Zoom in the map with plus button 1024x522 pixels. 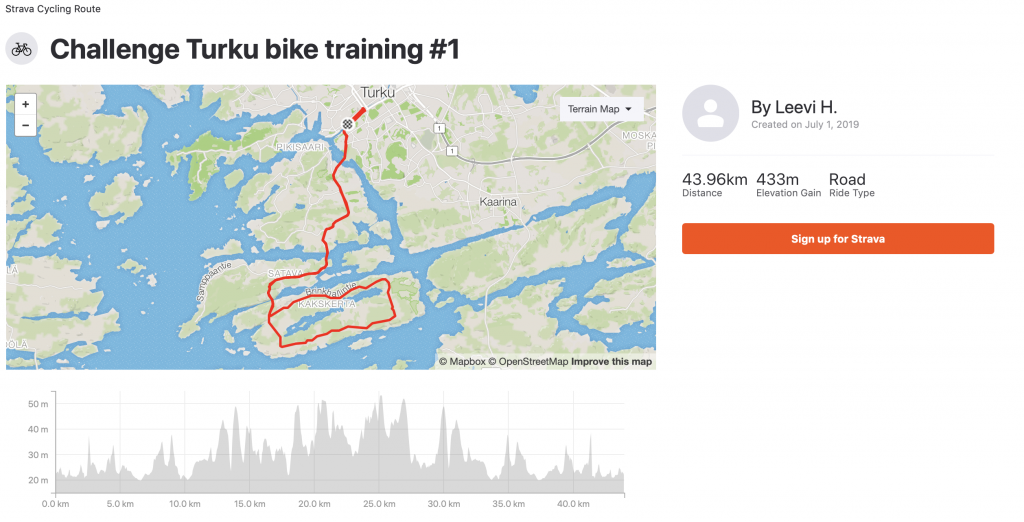click(25, 104)
